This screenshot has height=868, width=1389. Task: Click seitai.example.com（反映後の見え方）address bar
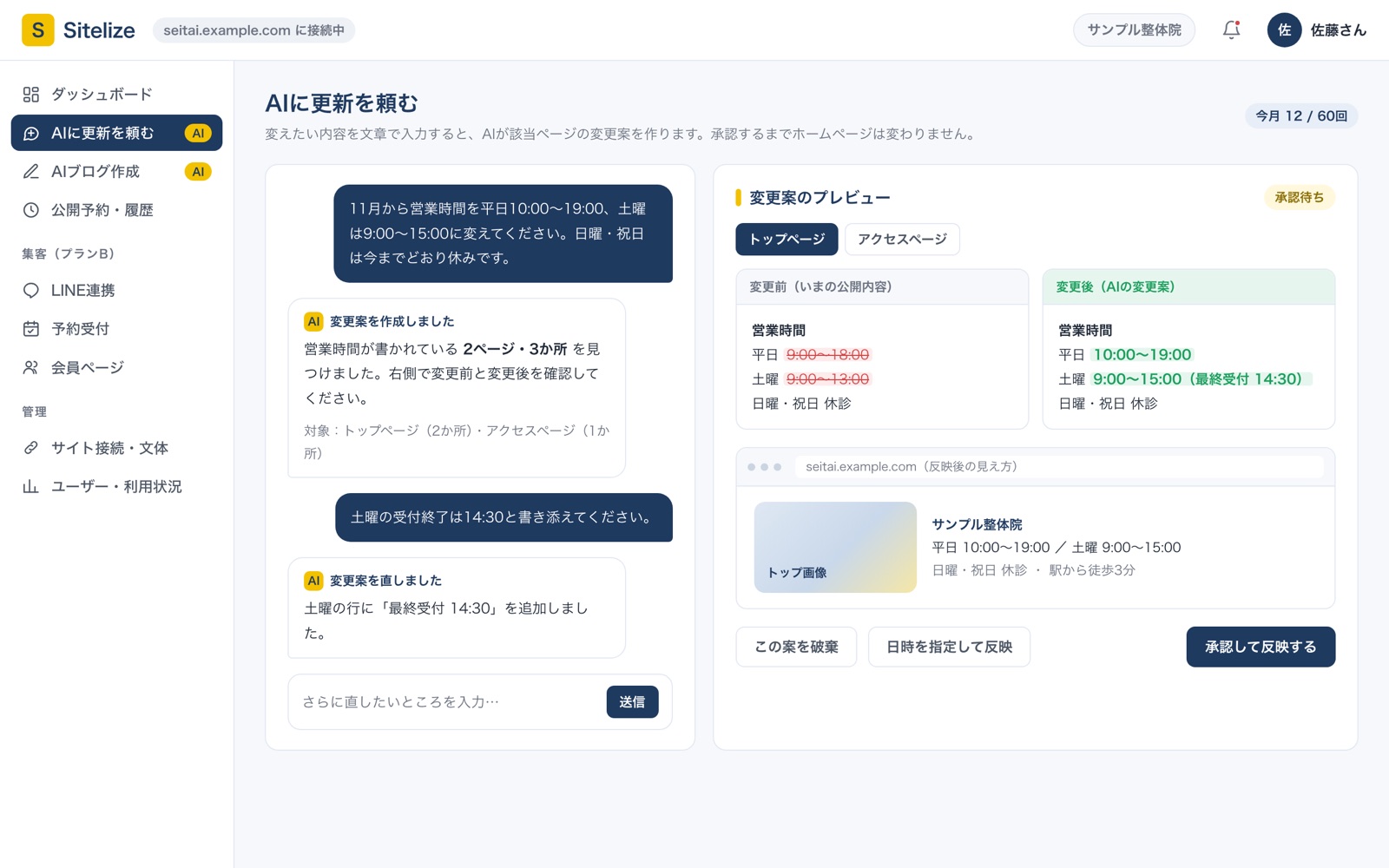click(1059, 467)
